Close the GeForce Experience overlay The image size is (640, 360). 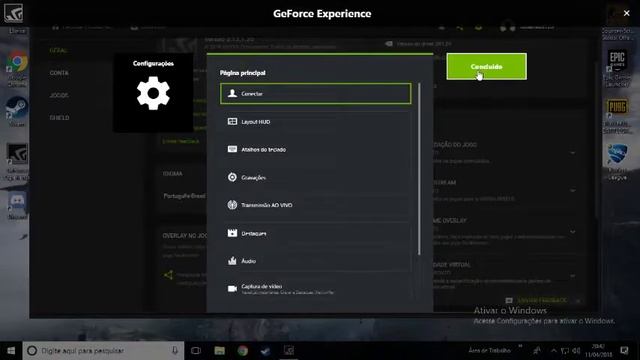pyautogui.click(x=627, y=13)
